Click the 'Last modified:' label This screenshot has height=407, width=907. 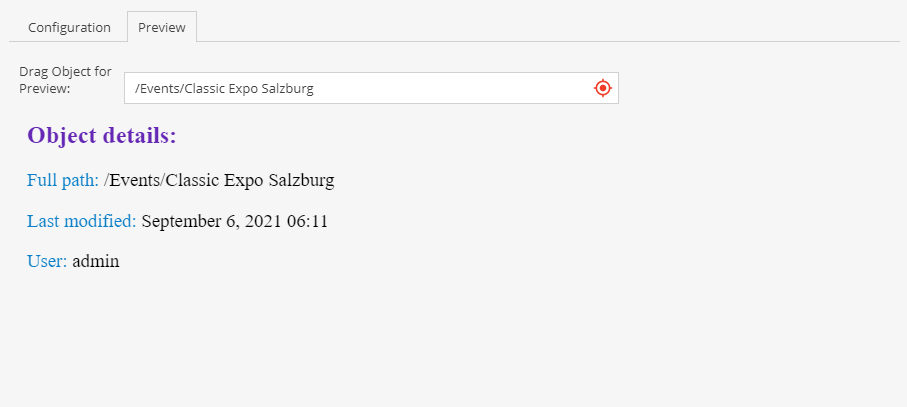click(x=81, y=221)
